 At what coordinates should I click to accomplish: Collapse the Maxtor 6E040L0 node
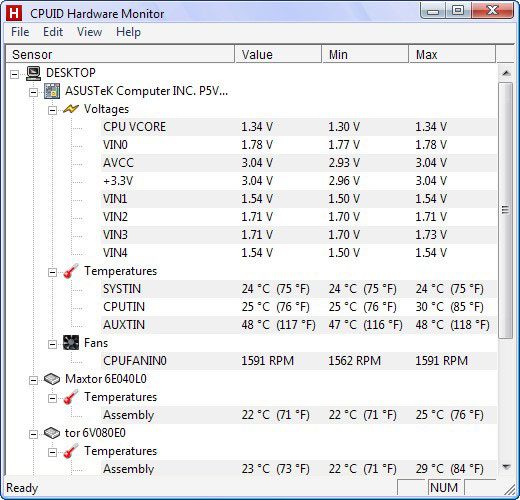pos(33,380)
